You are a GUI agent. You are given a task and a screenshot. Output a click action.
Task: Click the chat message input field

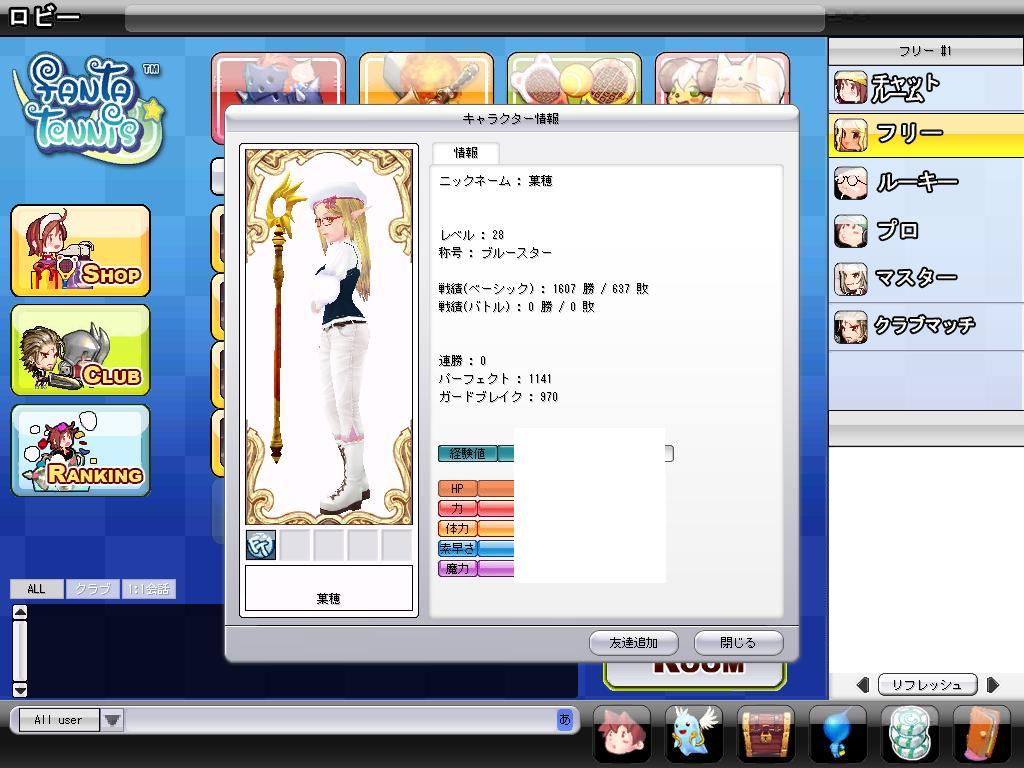(x=340, y=719)
